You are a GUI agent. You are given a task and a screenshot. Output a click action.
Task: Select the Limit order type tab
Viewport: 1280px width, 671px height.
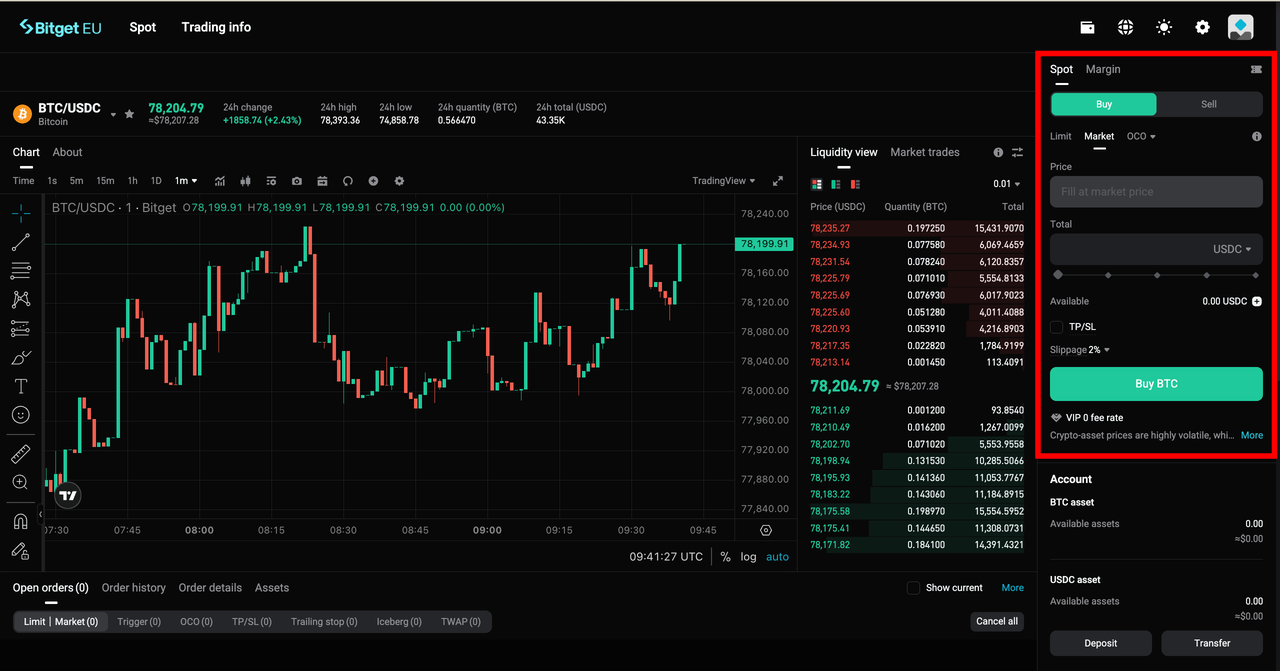click(1060, 136)
